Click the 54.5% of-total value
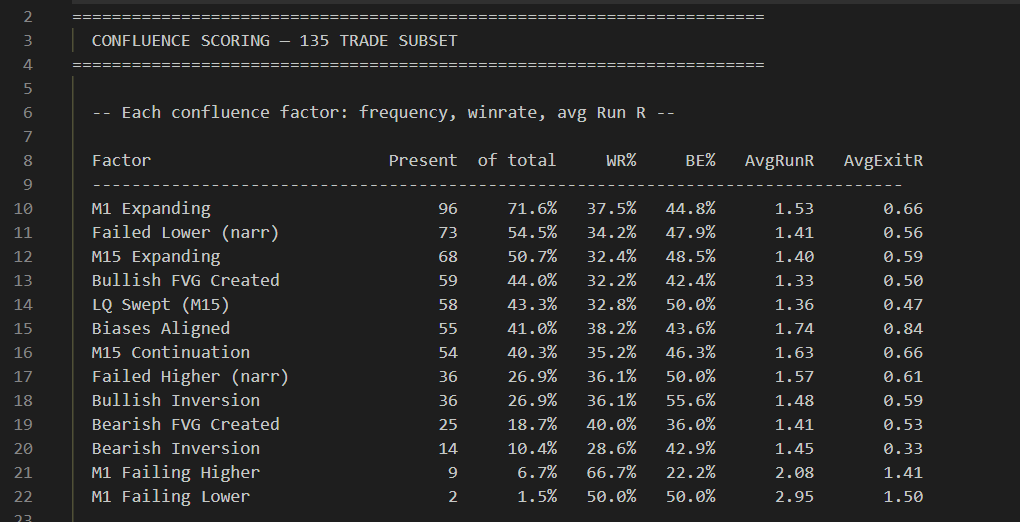 (532, 232)
